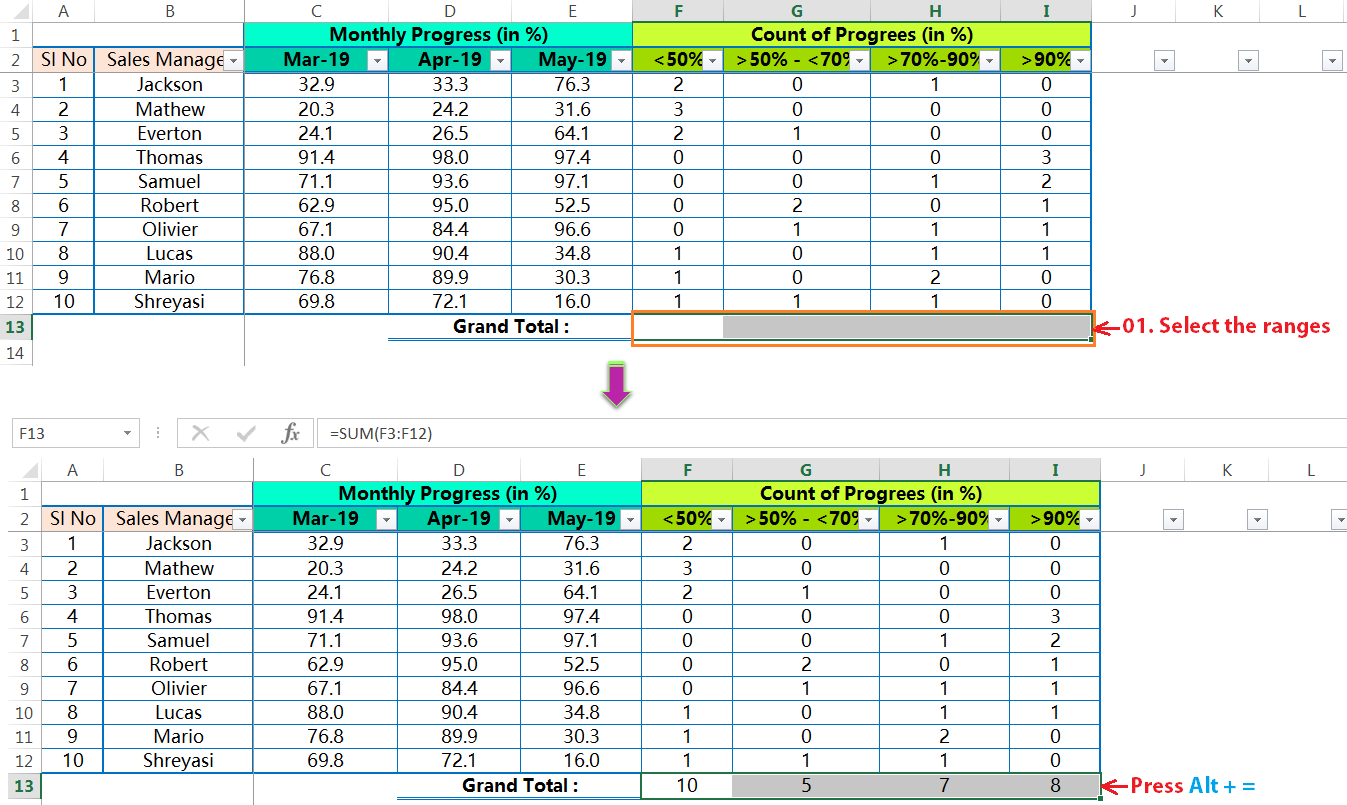Open Sales Manager filter dropdown in lower table

242,520
